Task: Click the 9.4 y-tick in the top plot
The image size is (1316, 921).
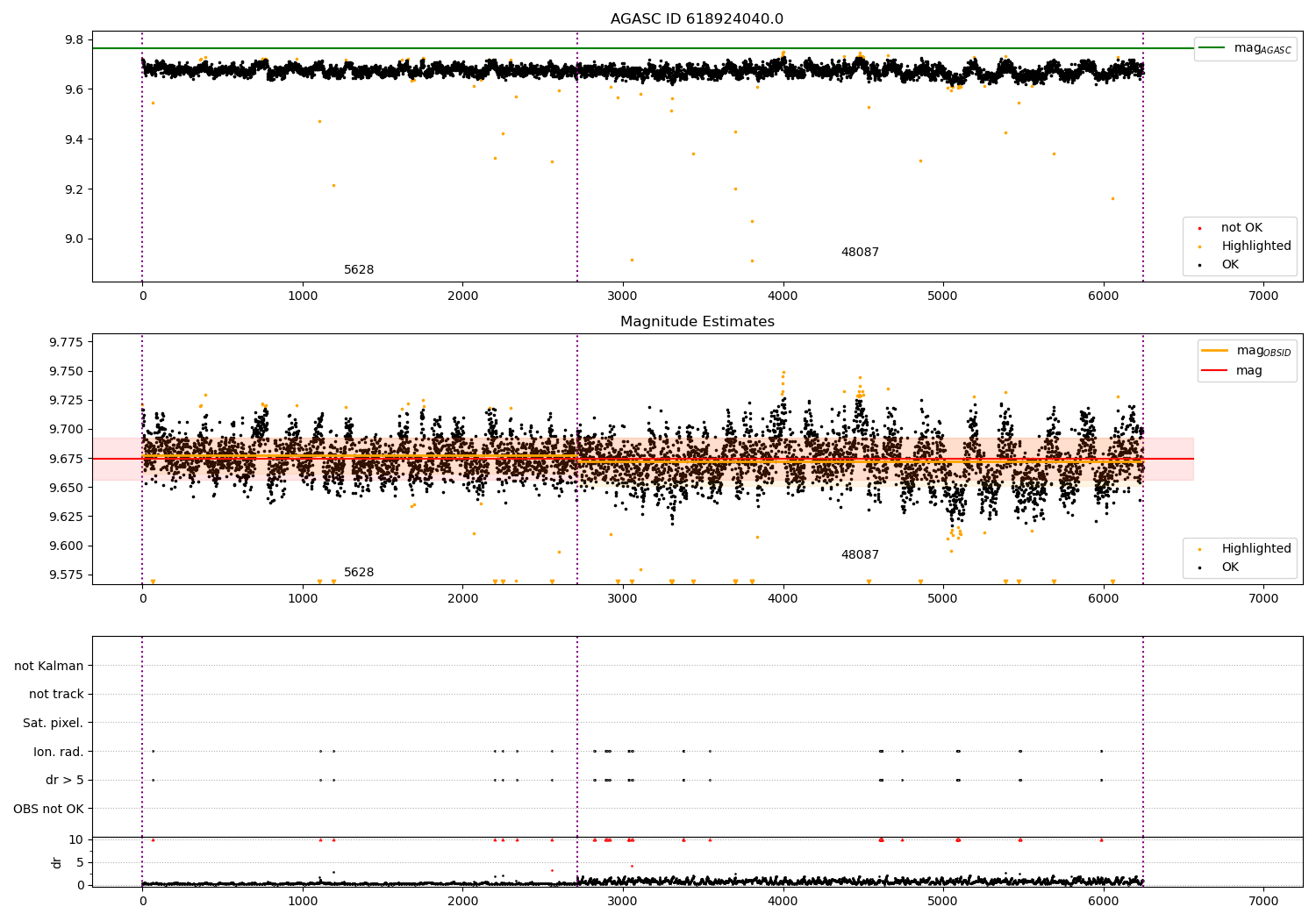Action: [75, 140]
